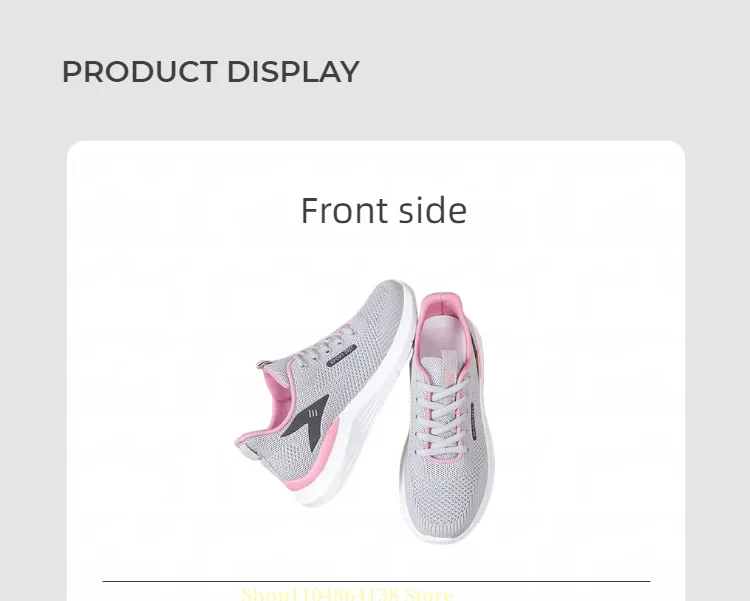The height and width of the screenshot is (601, 750).
Task: Click the word DISPLAY in the heading
Action: click(x=293, y=72)
